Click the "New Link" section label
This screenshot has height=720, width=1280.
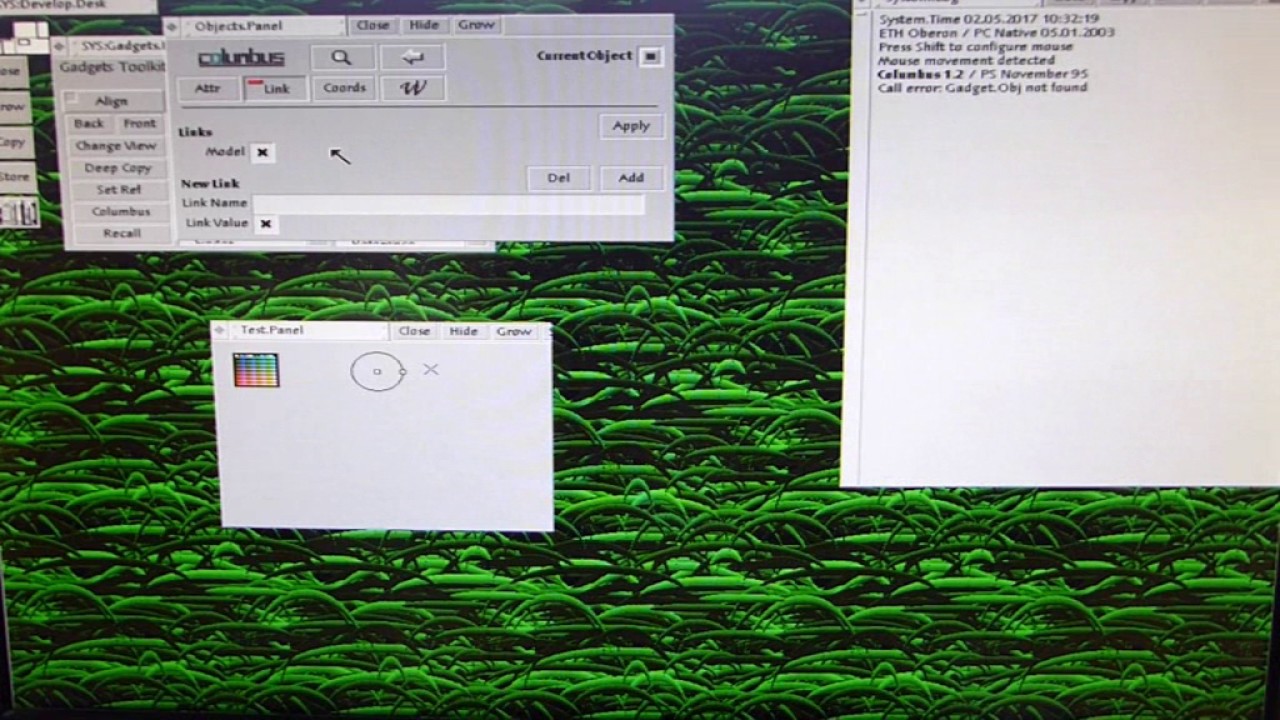tap(209, 184)
